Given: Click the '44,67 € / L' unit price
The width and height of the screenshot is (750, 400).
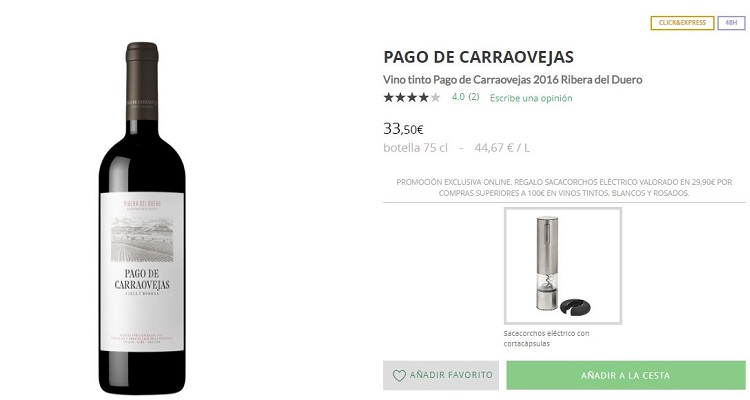Looking at the screenshot, I should click(x=502, y=148).
